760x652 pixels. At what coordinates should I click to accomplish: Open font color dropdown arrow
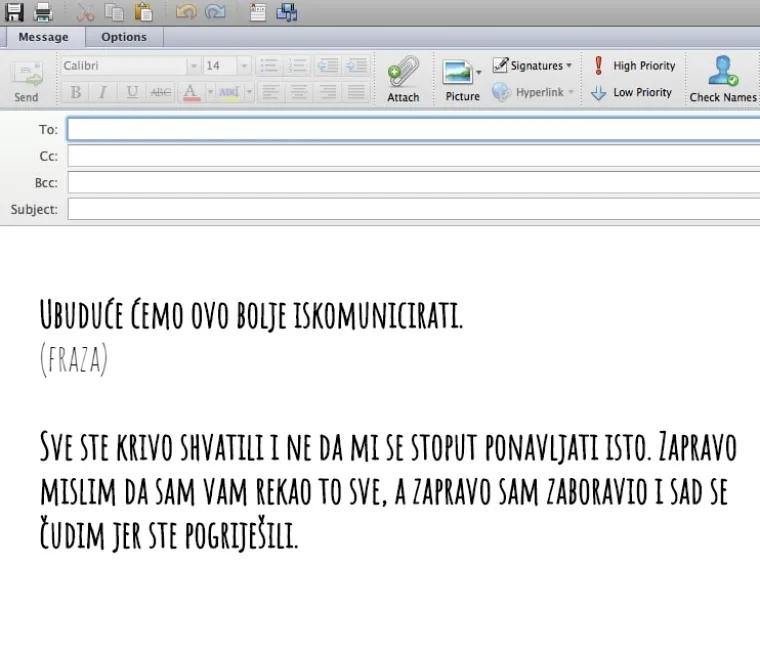click(210, 92)
